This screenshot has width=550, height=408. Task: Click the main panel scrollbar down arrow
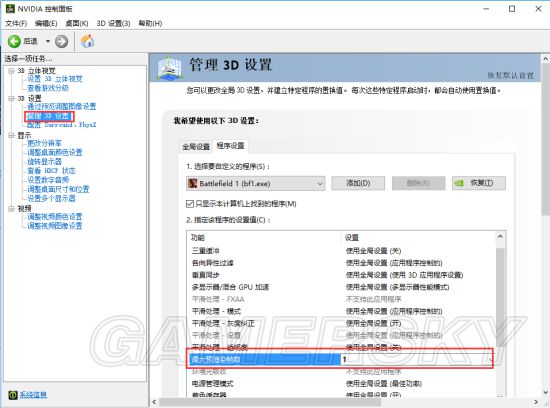pos(545,392)
